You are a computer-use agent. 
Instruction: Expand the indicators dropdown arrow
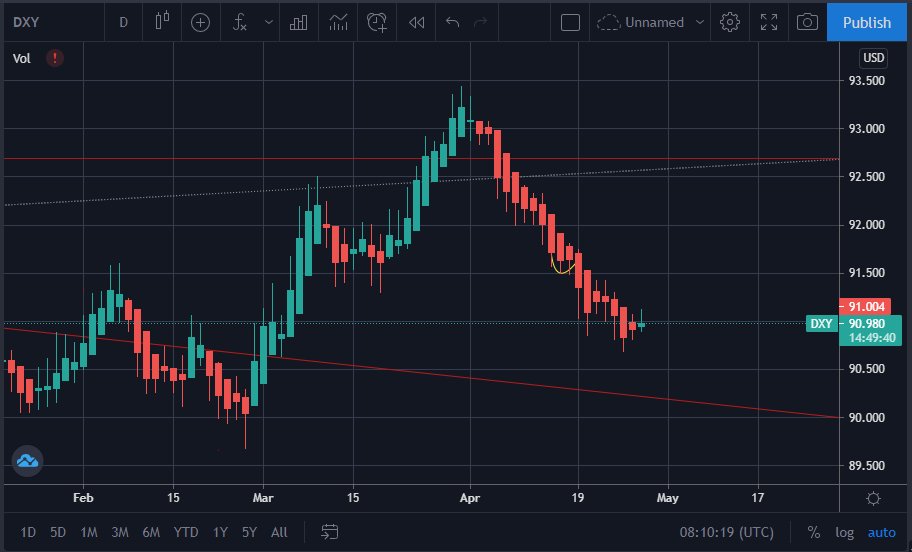tap(269, 22)
